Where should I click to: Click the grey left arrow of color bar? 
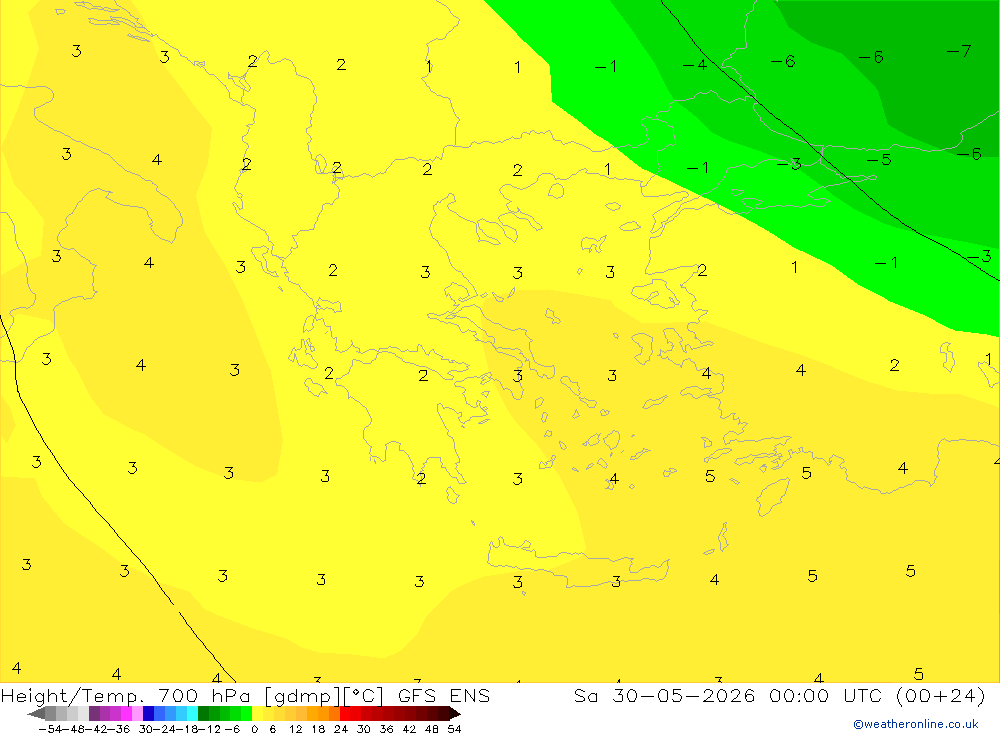tap(36, 714)
